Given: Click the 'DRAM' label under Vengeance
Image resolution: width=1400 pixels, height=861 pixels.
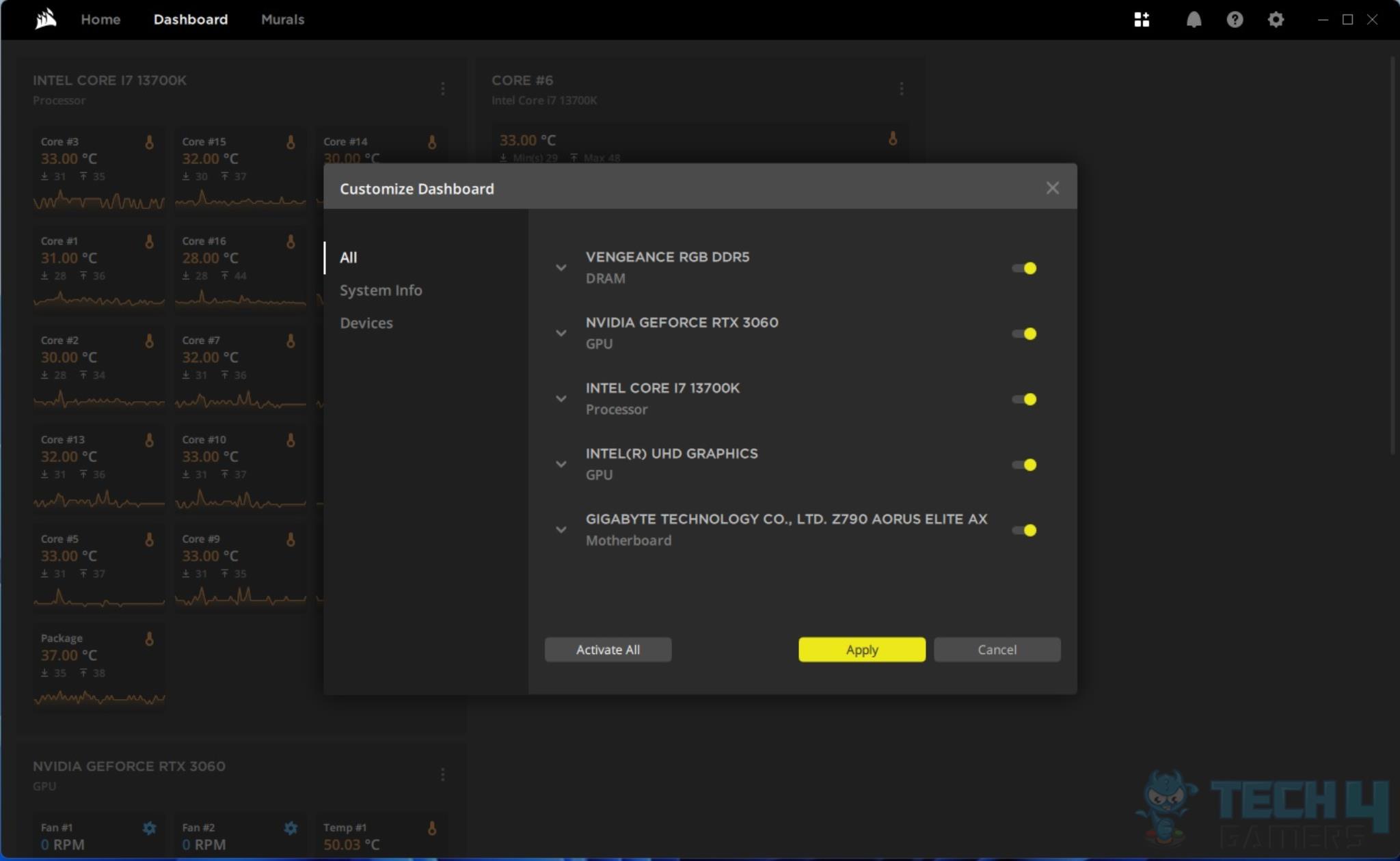Looking at the screenshot, I should click(x=605, y=278).
